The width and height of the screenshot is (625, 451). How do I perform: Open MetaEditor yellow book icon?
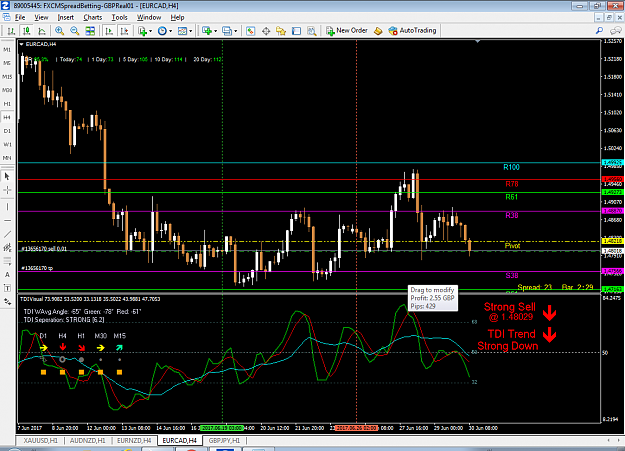pos(378,31)
